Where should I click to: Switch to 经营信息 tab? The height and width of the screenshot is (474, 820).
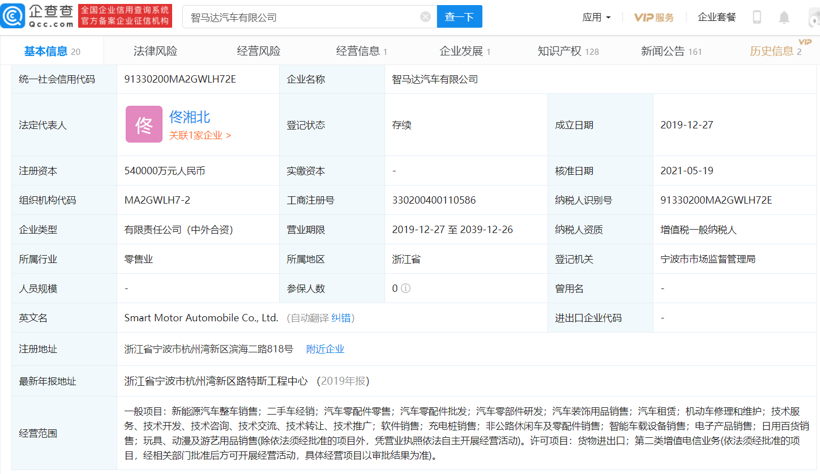point(361,51)
